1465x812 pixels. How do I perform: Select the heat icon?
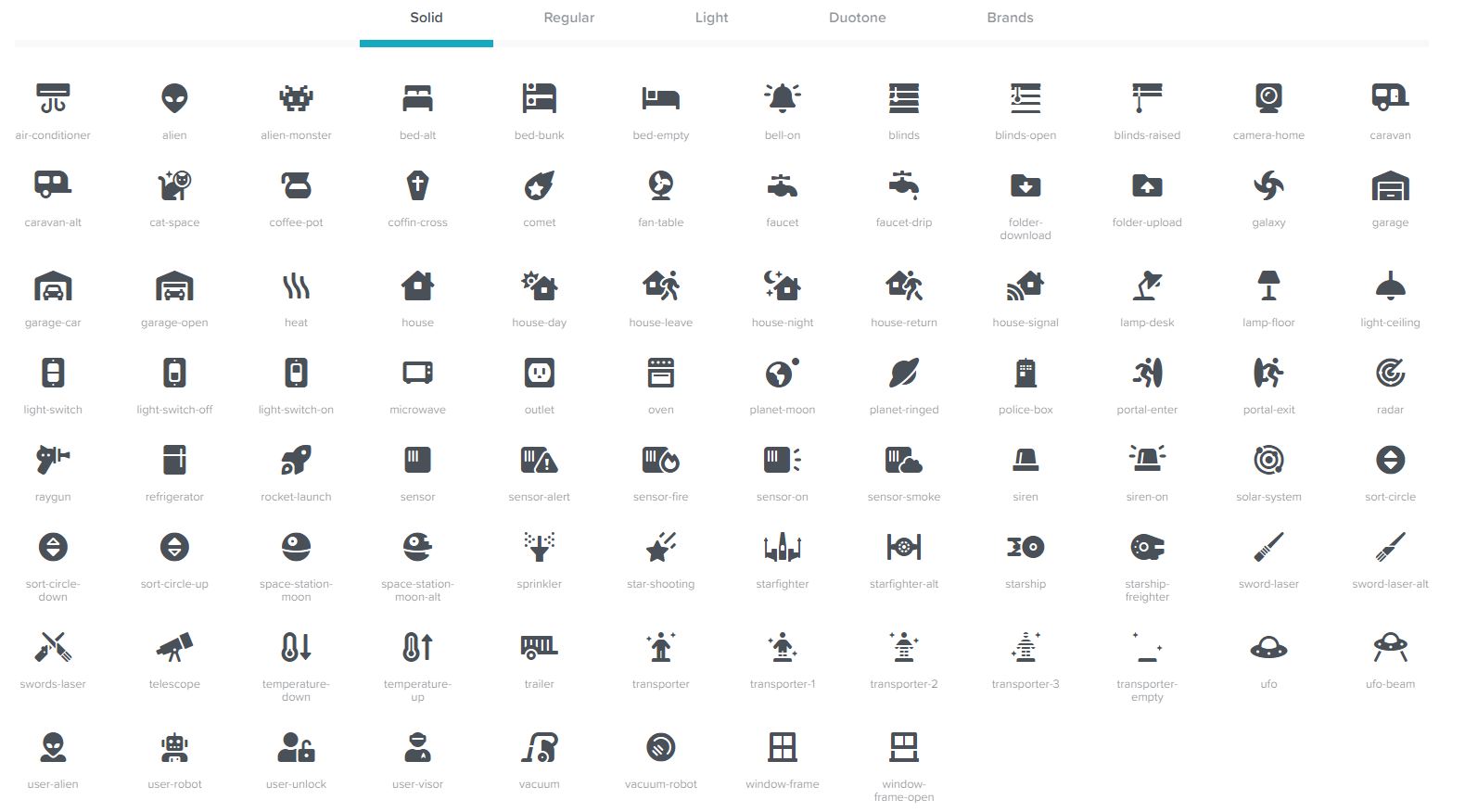pos(297,285)
